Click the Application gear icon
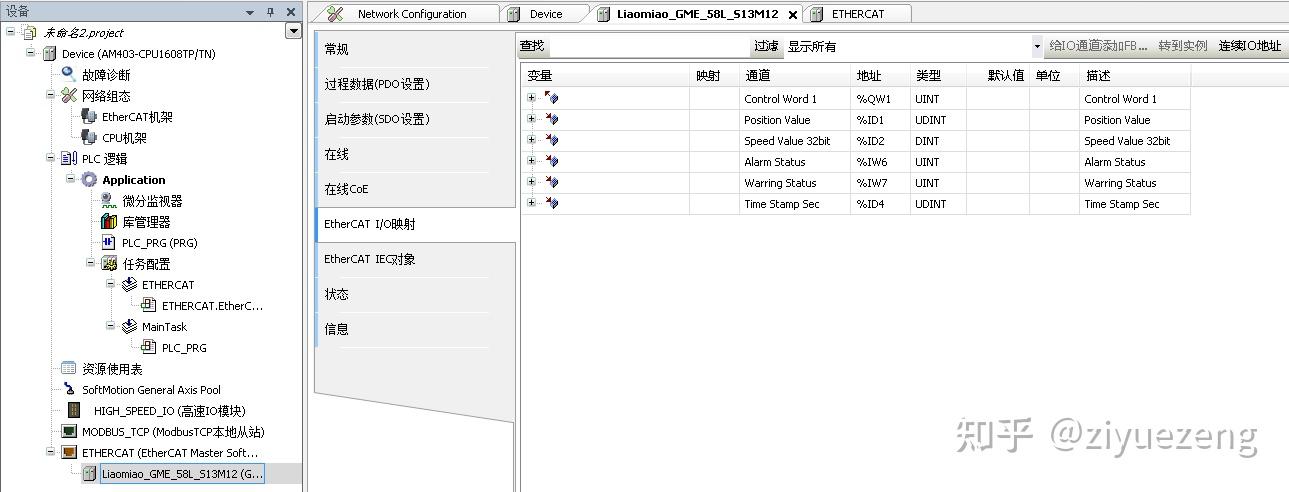This screenshot has height=492, width=1289. pyautogui.click(x=89, y=180)
